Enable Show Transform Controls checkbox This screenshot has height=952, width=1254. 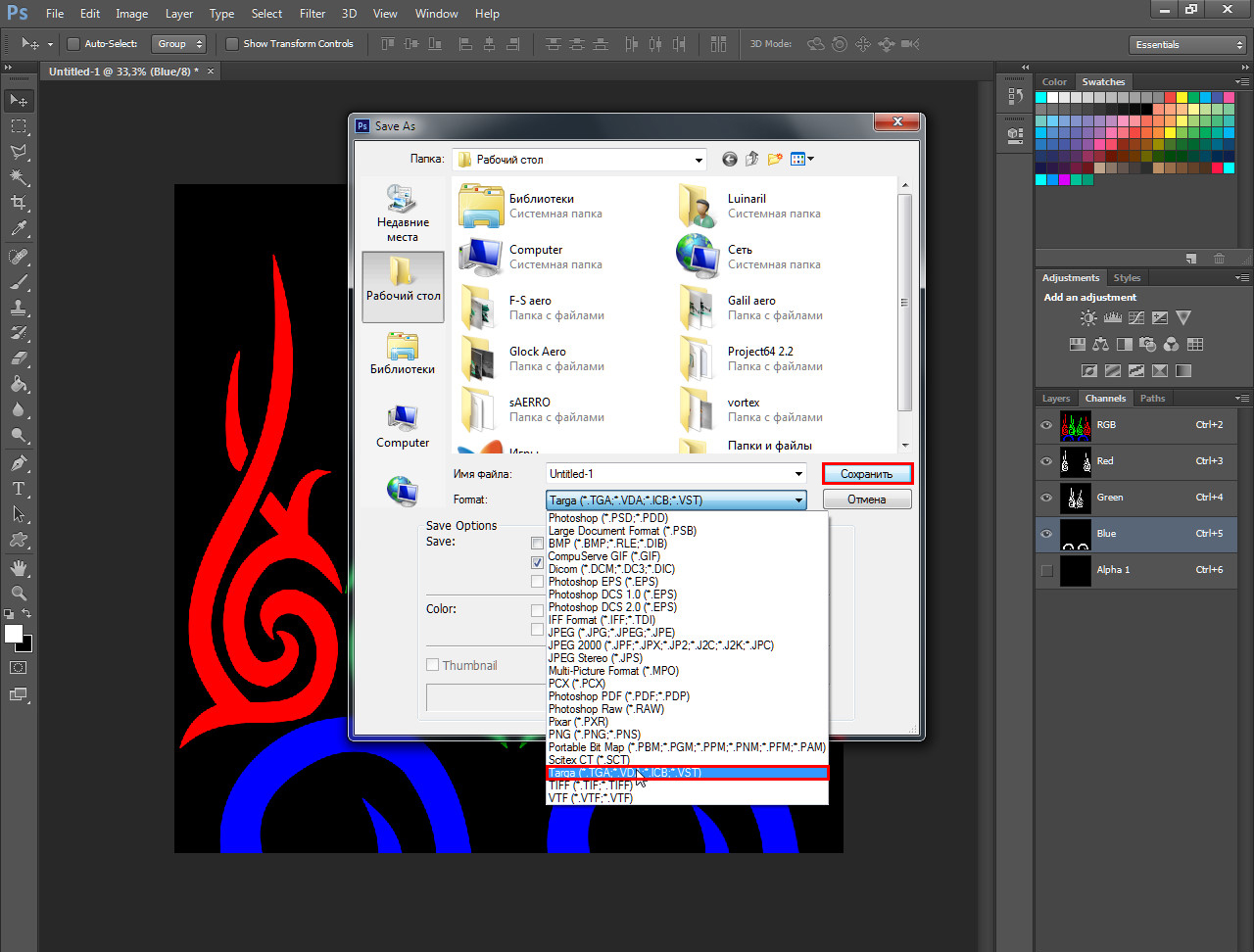coord(232,44)
